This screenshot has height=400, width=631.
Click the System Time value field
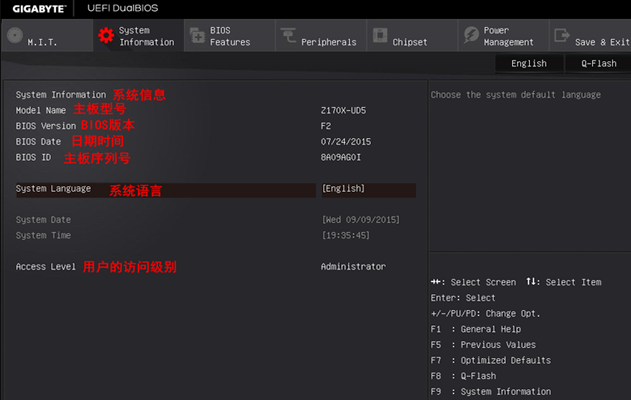346,235
